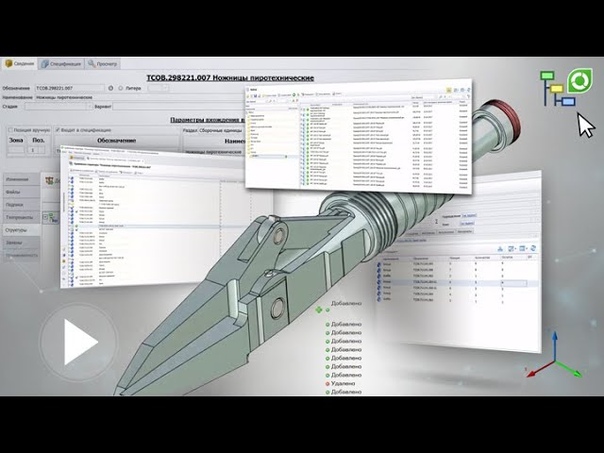The image size is (604, 453).
Task: Select the Литера radio button
Action: [121, 88]
